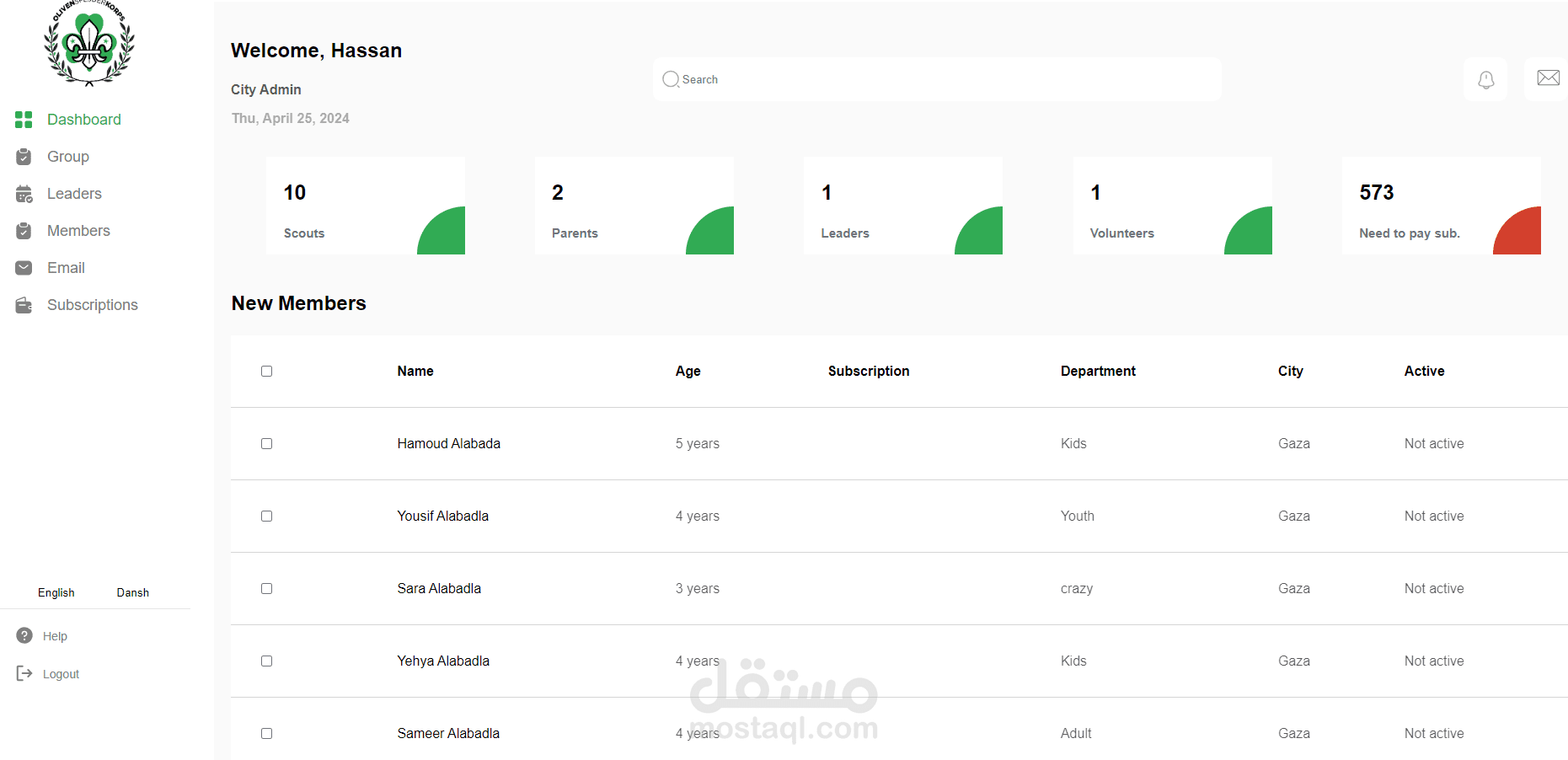
Task: Click the name Yehya Alabadla
Action: pos(443,661)
